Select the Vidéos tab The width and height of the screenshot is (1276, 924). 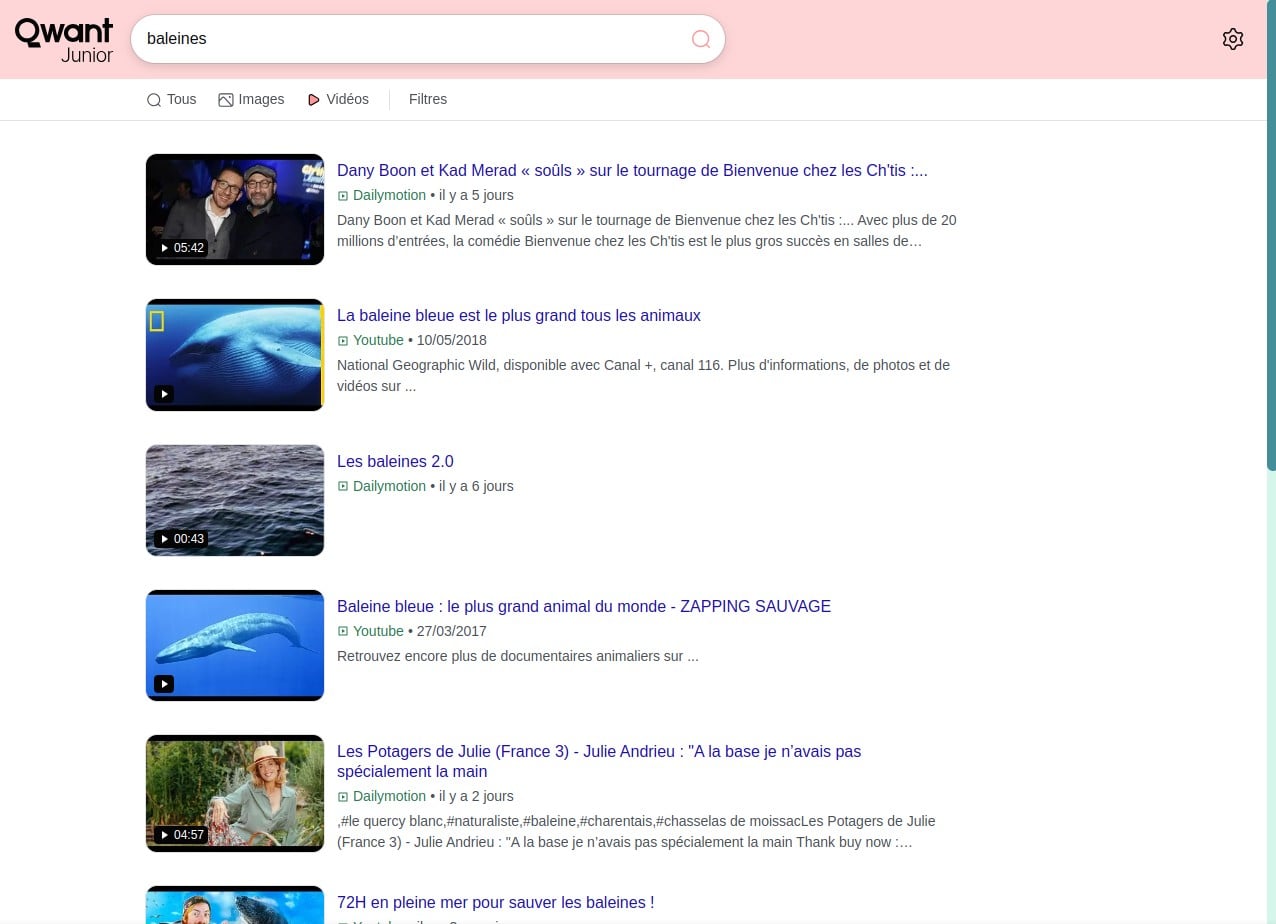coord(338,99)
